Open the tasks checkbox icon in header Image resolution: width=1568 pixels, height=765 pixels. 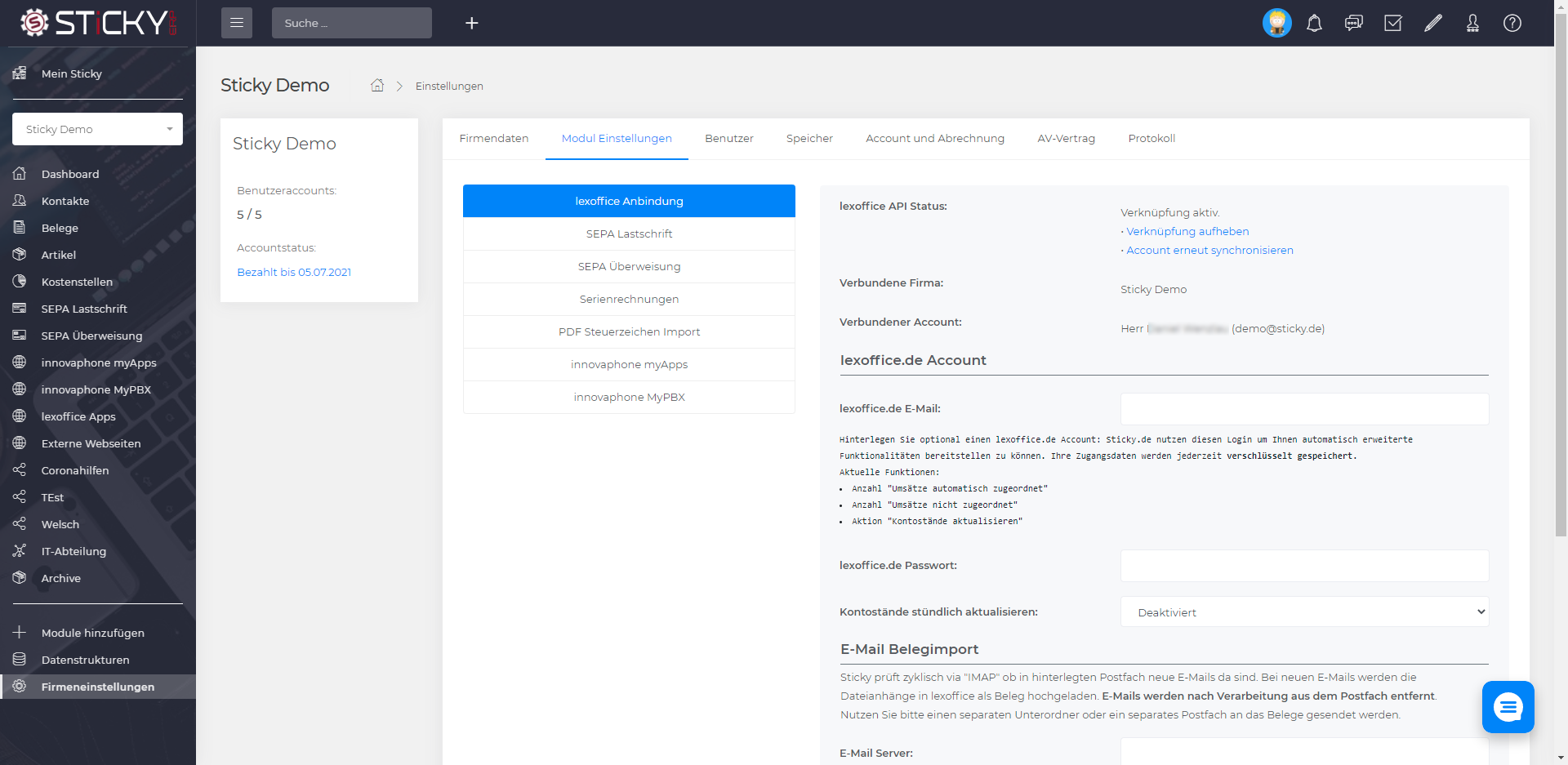click(1393, 23)
